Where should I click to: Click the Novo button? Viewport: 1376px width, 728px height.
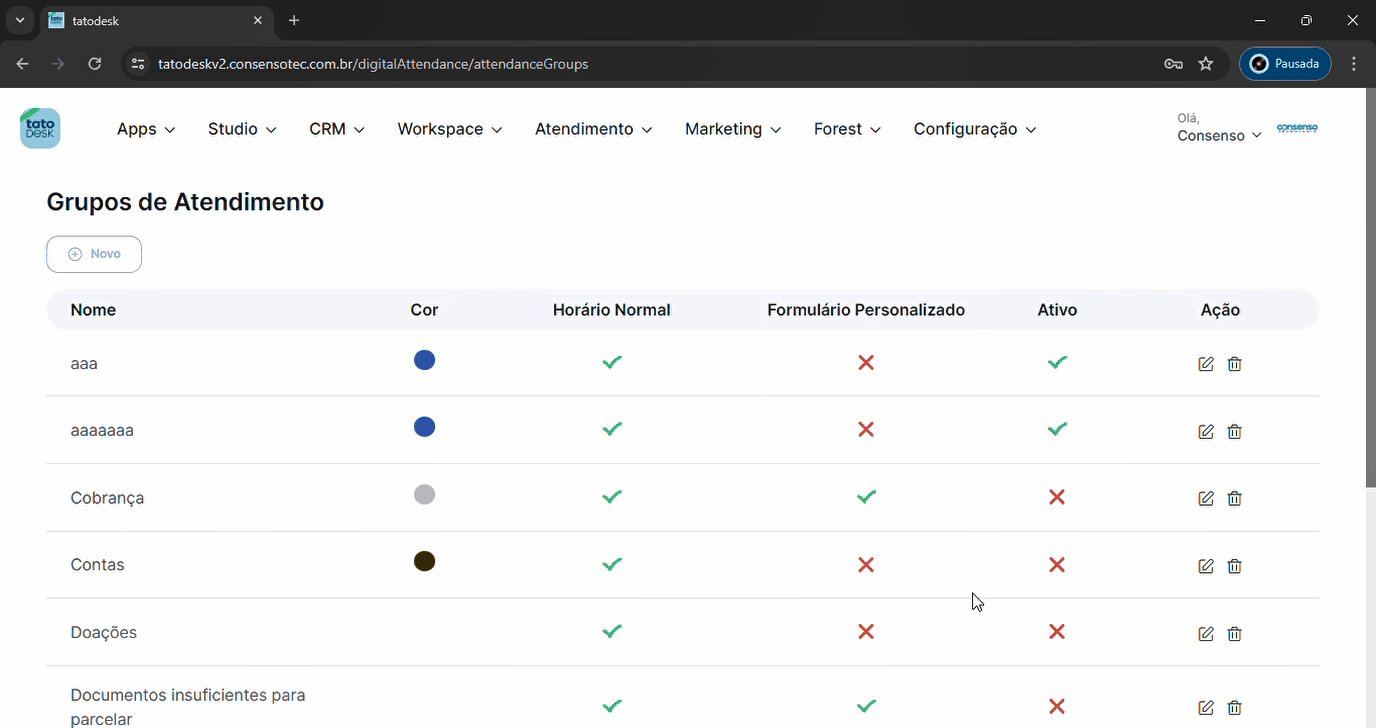[x=94, y=254]
